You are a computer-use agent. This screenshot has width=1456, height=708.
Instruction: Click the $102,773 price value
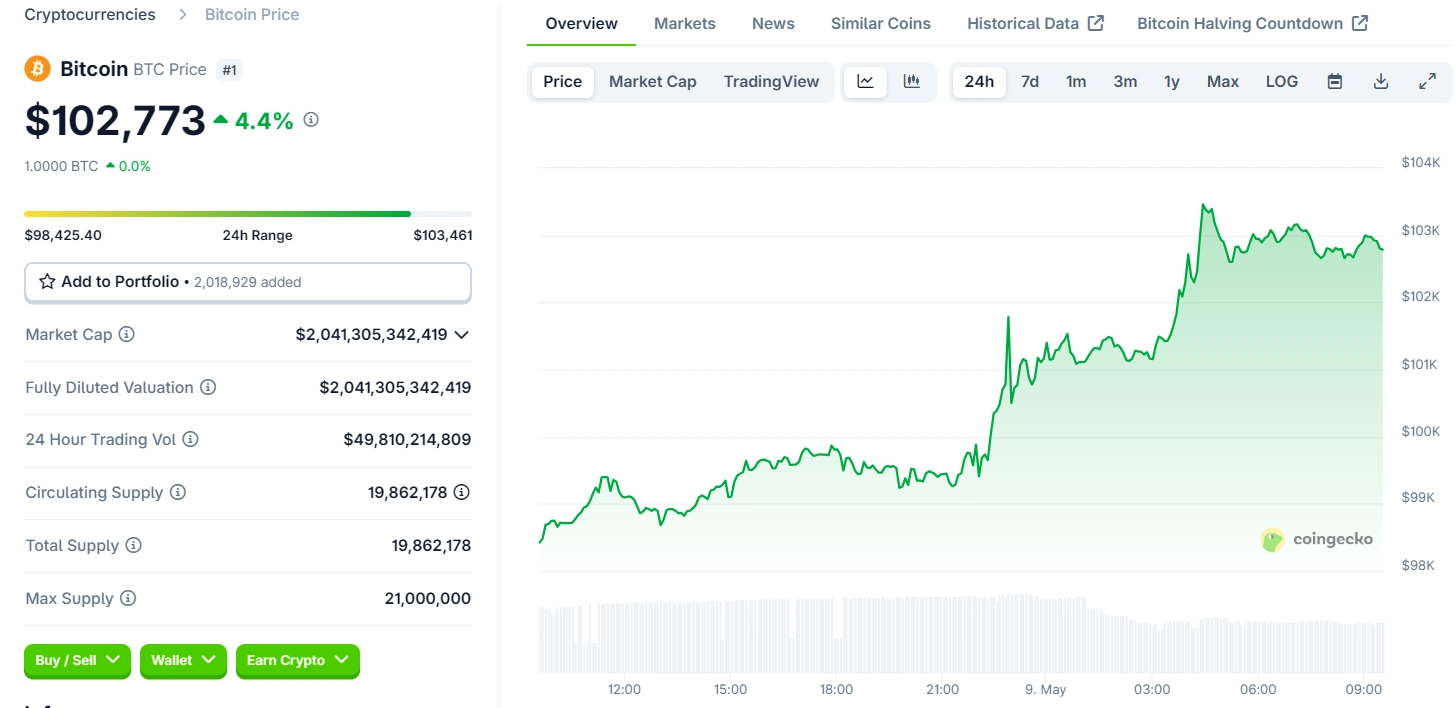pos(115,121)
